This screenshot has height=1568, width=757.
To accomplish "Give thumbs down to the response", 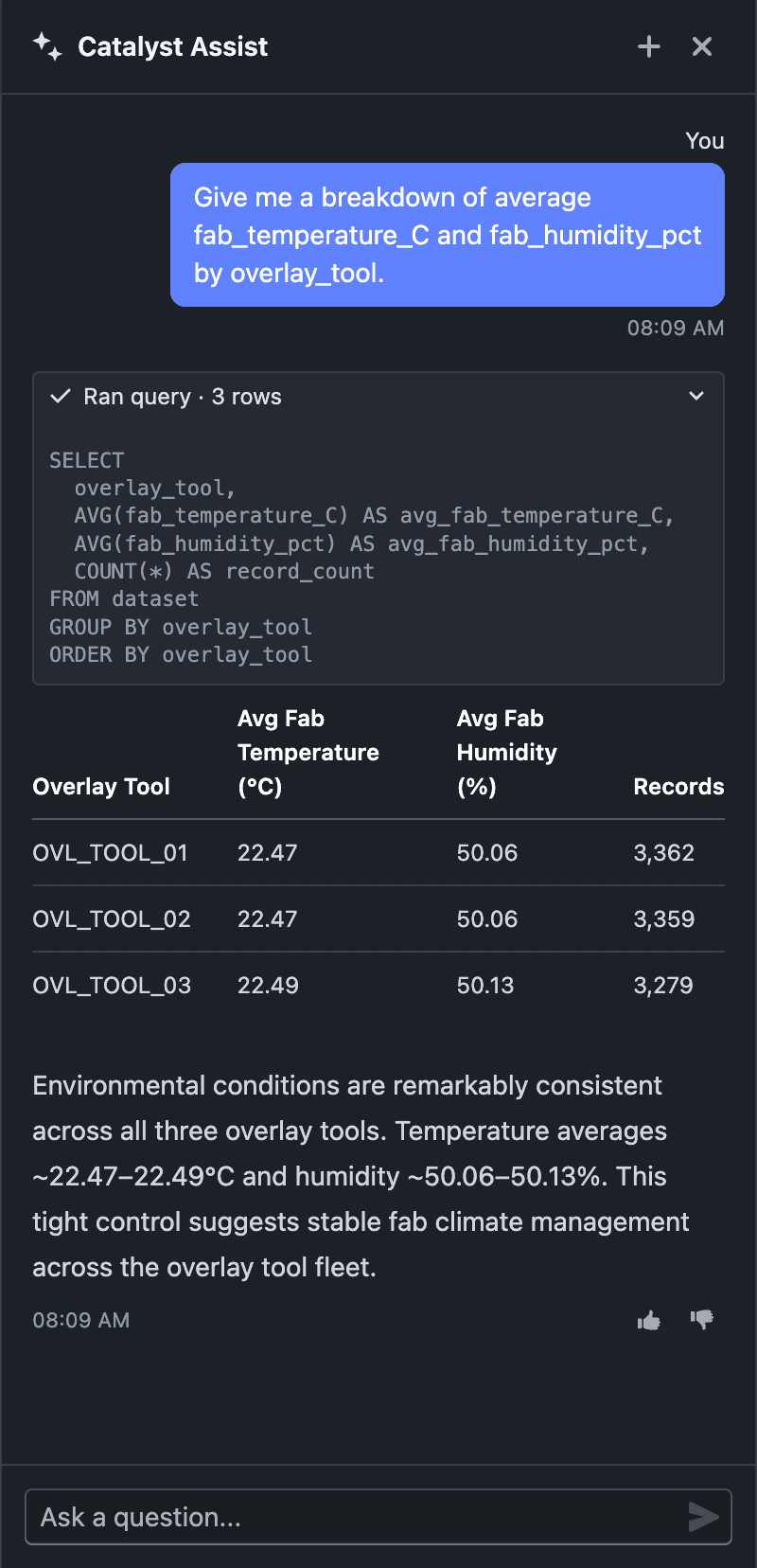I will click(702, 1320).
